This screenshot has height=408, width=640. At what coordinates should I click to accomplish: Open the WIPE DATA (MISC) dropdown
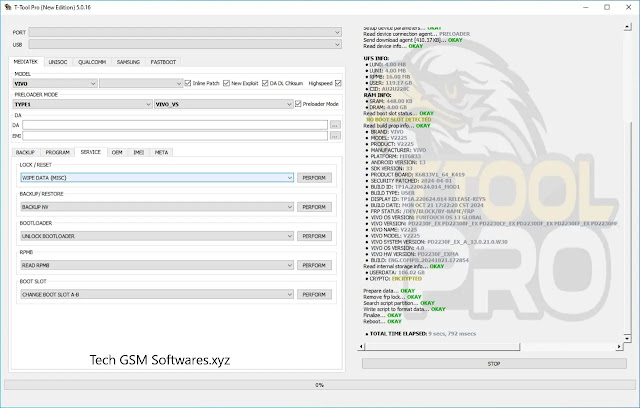157,178
